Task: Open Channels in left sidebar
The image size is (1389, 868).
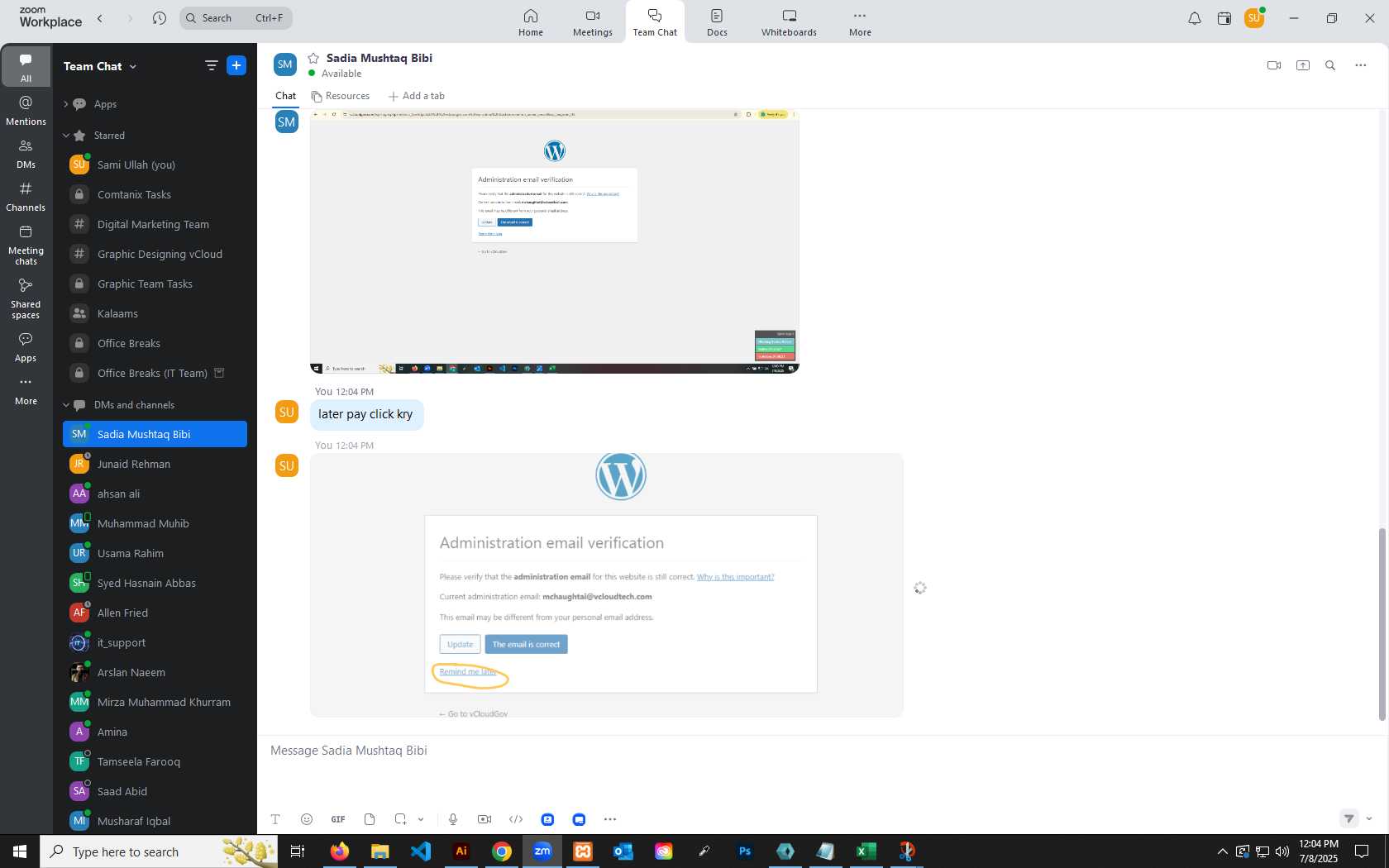Action: 26,197
